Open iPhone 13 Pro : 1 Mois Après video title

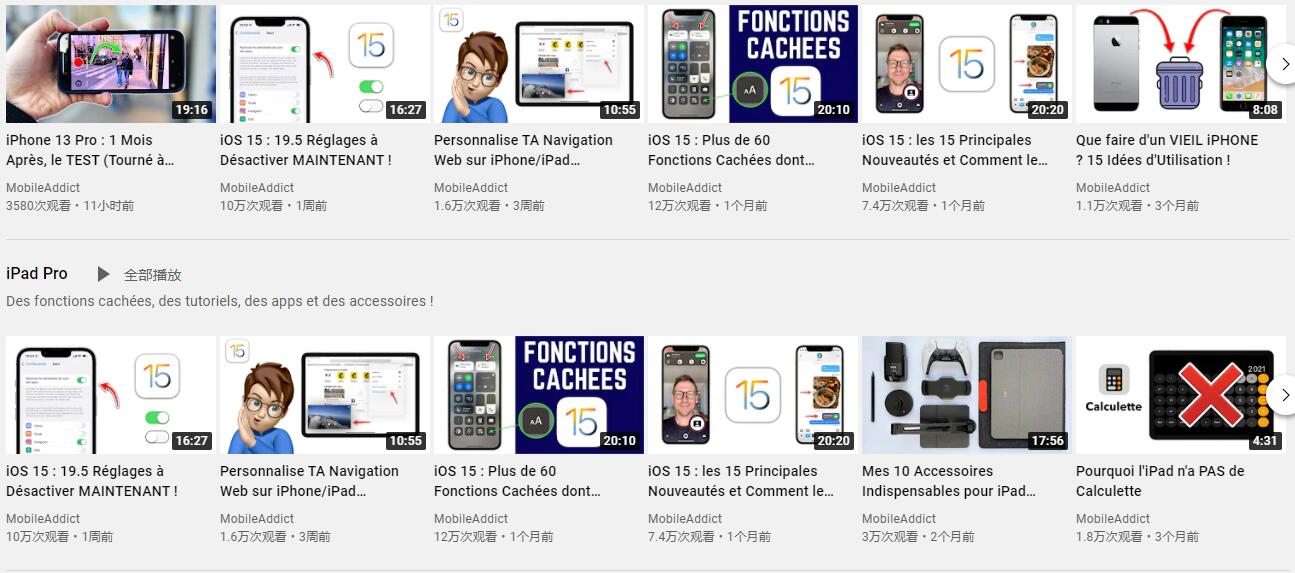[x=90, y=150]
